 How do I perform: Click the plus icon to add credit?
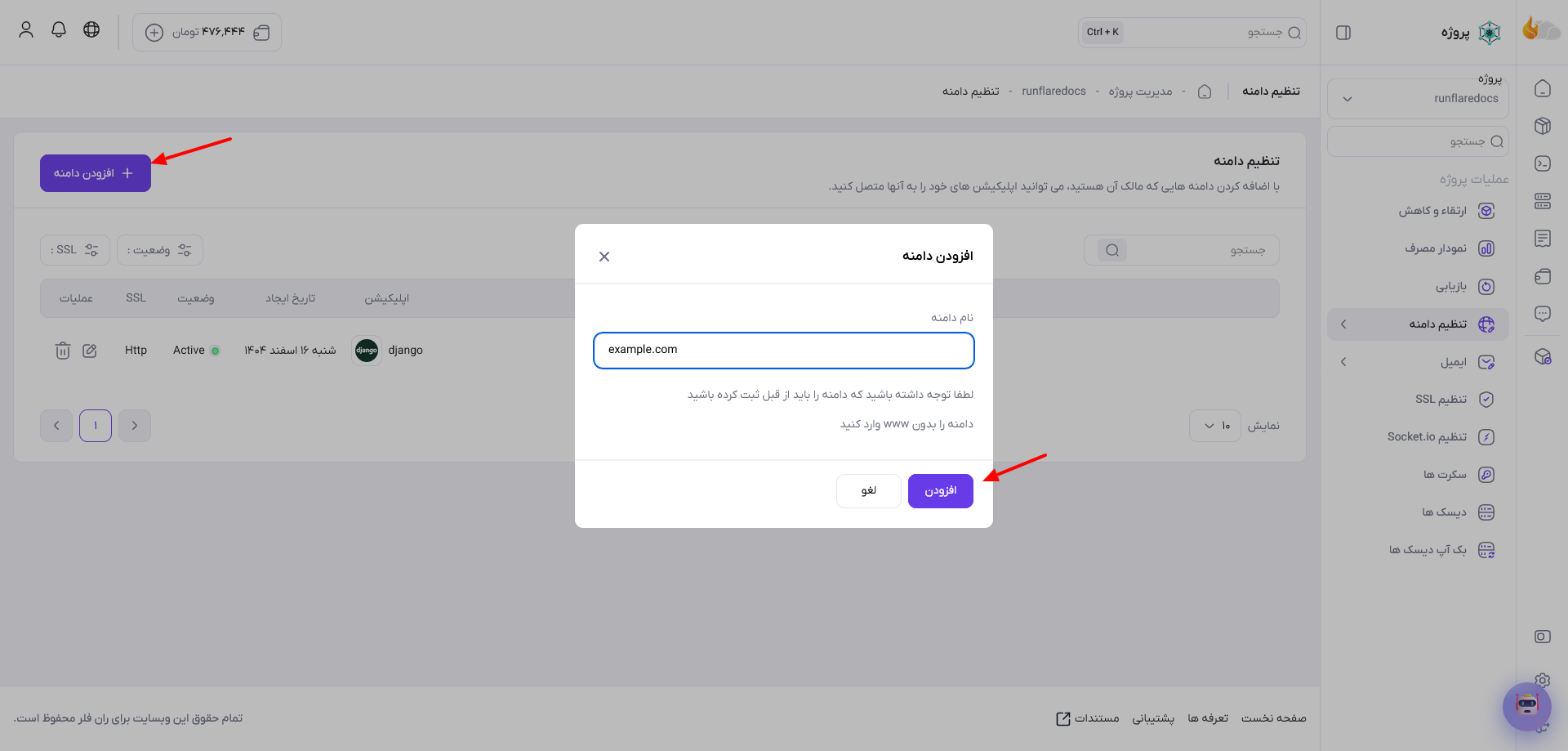pyautogui.click(x=154, y=33)
